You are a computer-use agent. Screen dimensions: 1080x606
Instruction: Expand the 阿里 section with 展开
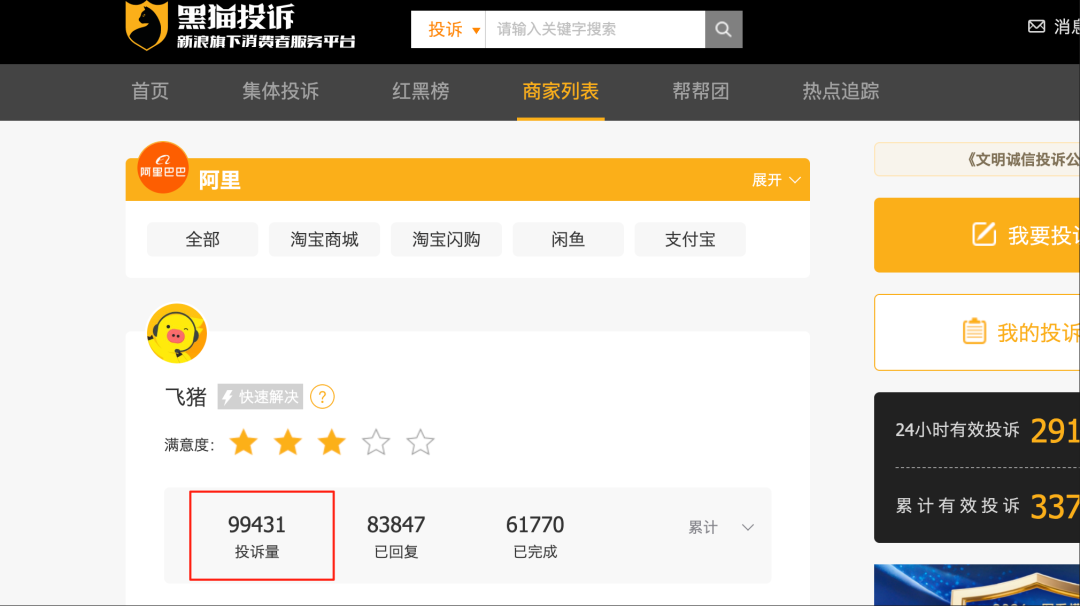[776, 180]
